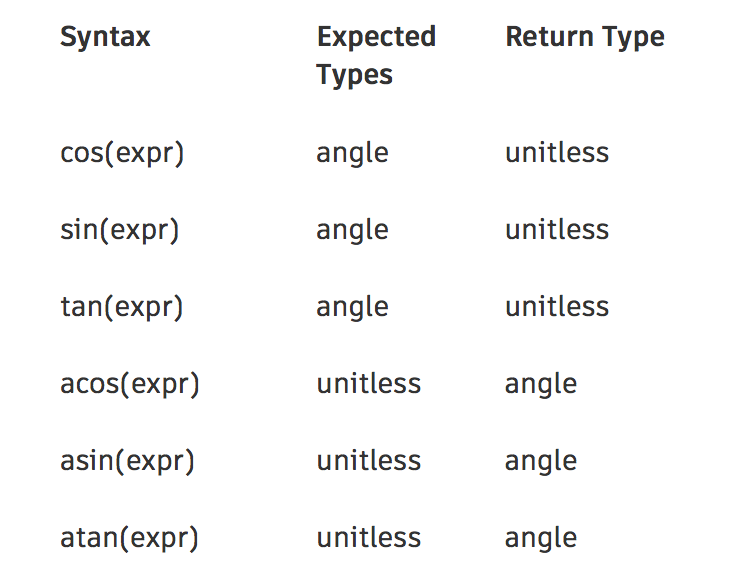Select the tan(expr) syntax cell

121,307
